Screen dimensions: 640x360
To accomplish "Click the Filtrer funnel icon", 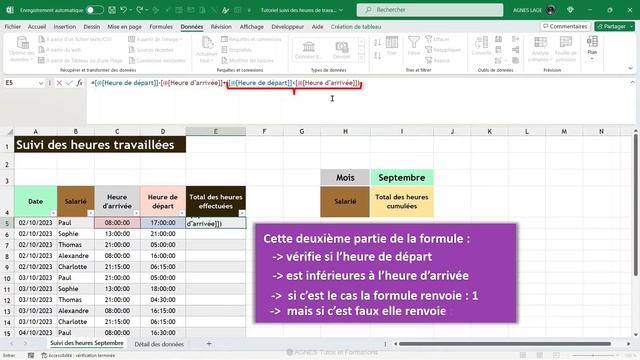I will point(413,42).
